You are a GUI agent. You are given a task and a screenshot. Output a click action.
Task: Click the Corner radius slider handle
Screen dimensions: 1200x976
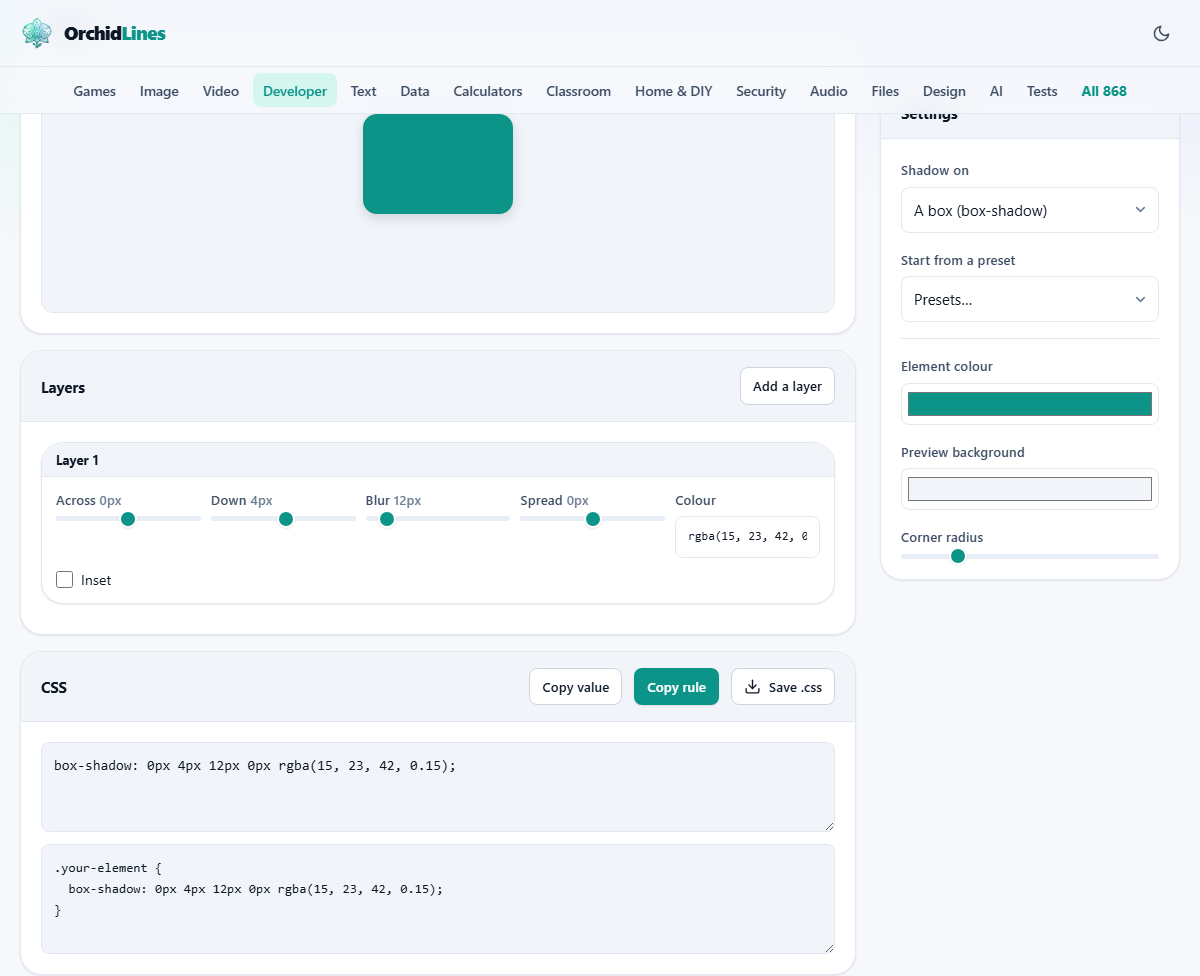click(x=958, y=556)
